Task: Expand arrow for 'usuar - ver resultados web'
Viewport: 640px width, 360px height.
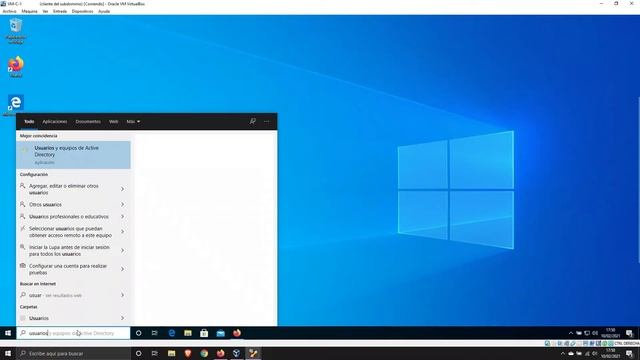Action: coord(122,295)
